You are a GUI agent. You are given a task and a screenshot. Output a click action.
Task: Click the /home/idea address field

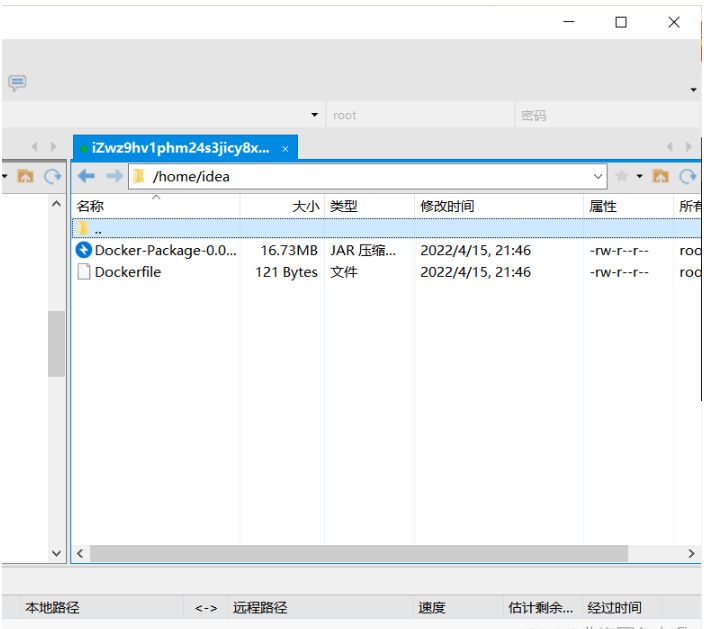click(368, 176)
